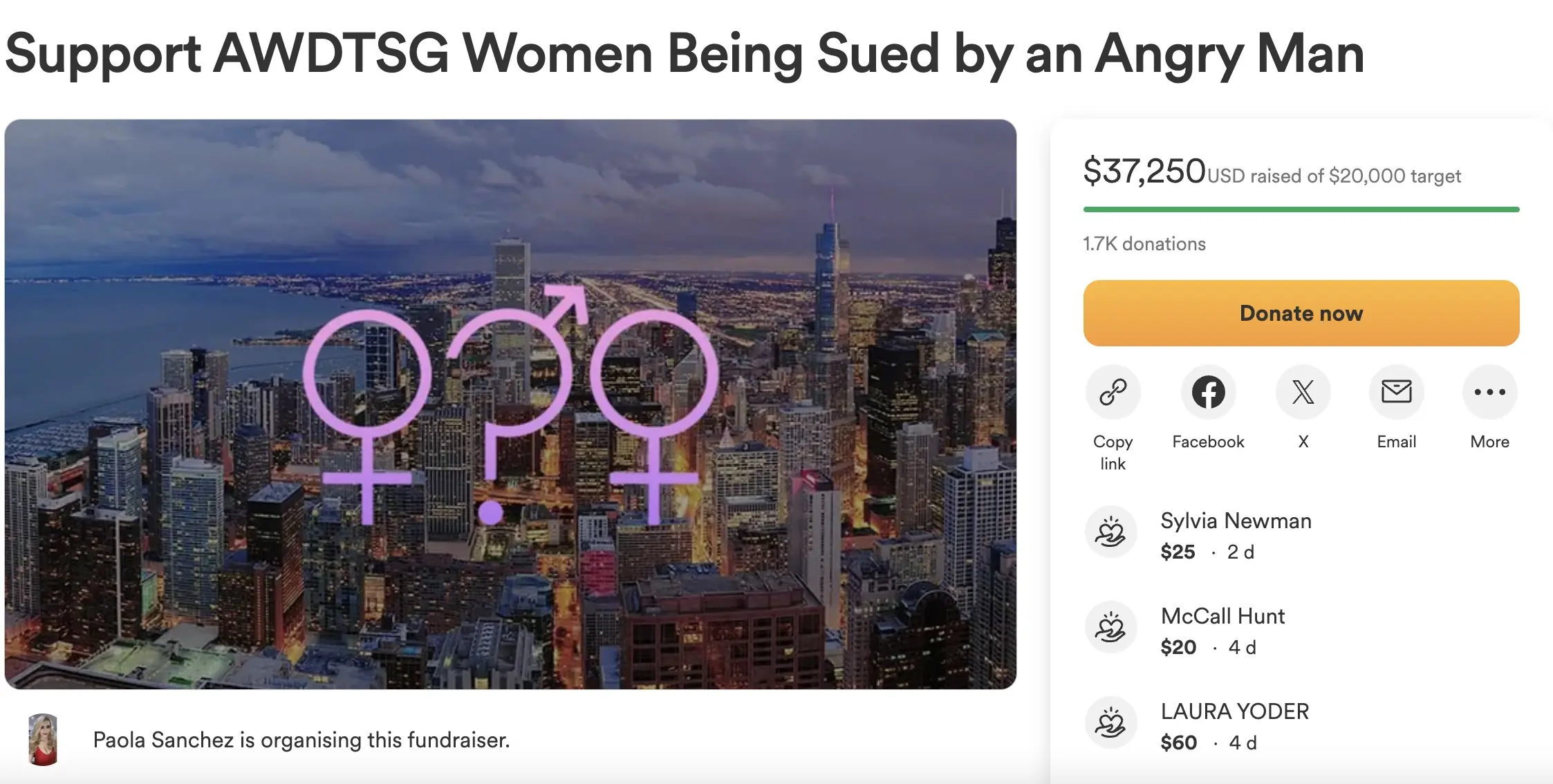The width and height of the screenshot is (1553, 784).
Task: Click the fundraiser title heading
Action: [685, 53]
